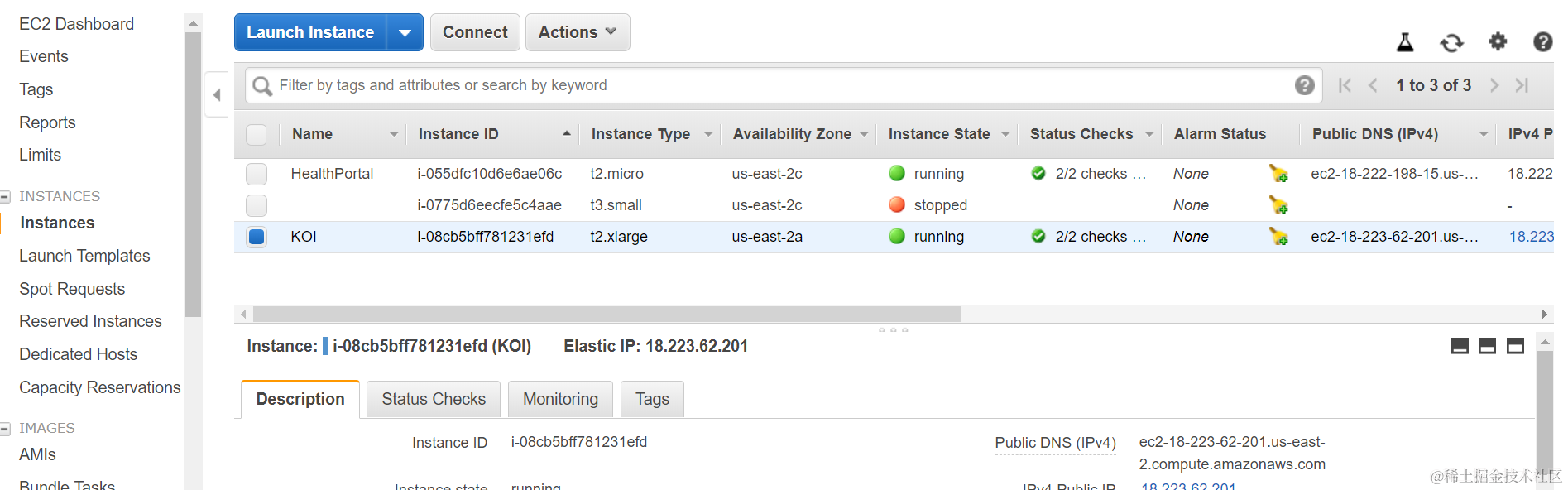
Task: Open the Monitoring tab
Action: [x=560, y=399]
